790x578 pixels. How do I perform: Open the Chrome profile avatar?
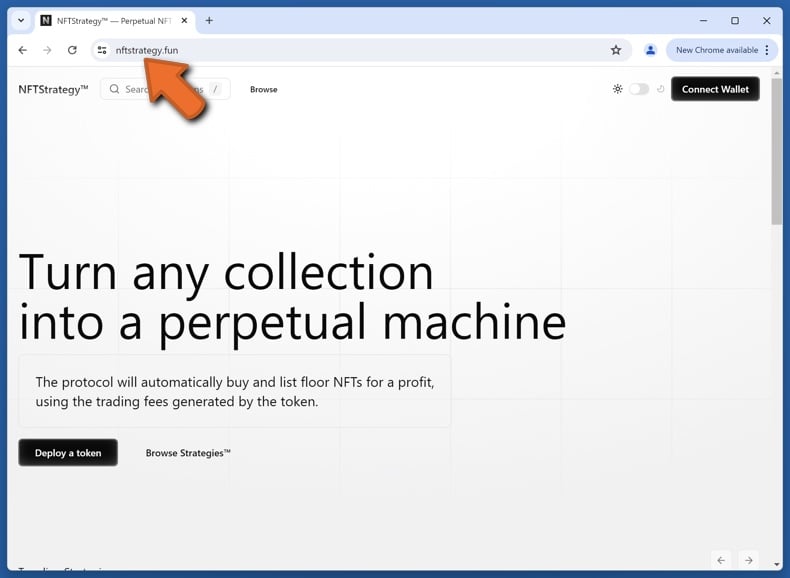pyautogui.click(x=650, y=50)
